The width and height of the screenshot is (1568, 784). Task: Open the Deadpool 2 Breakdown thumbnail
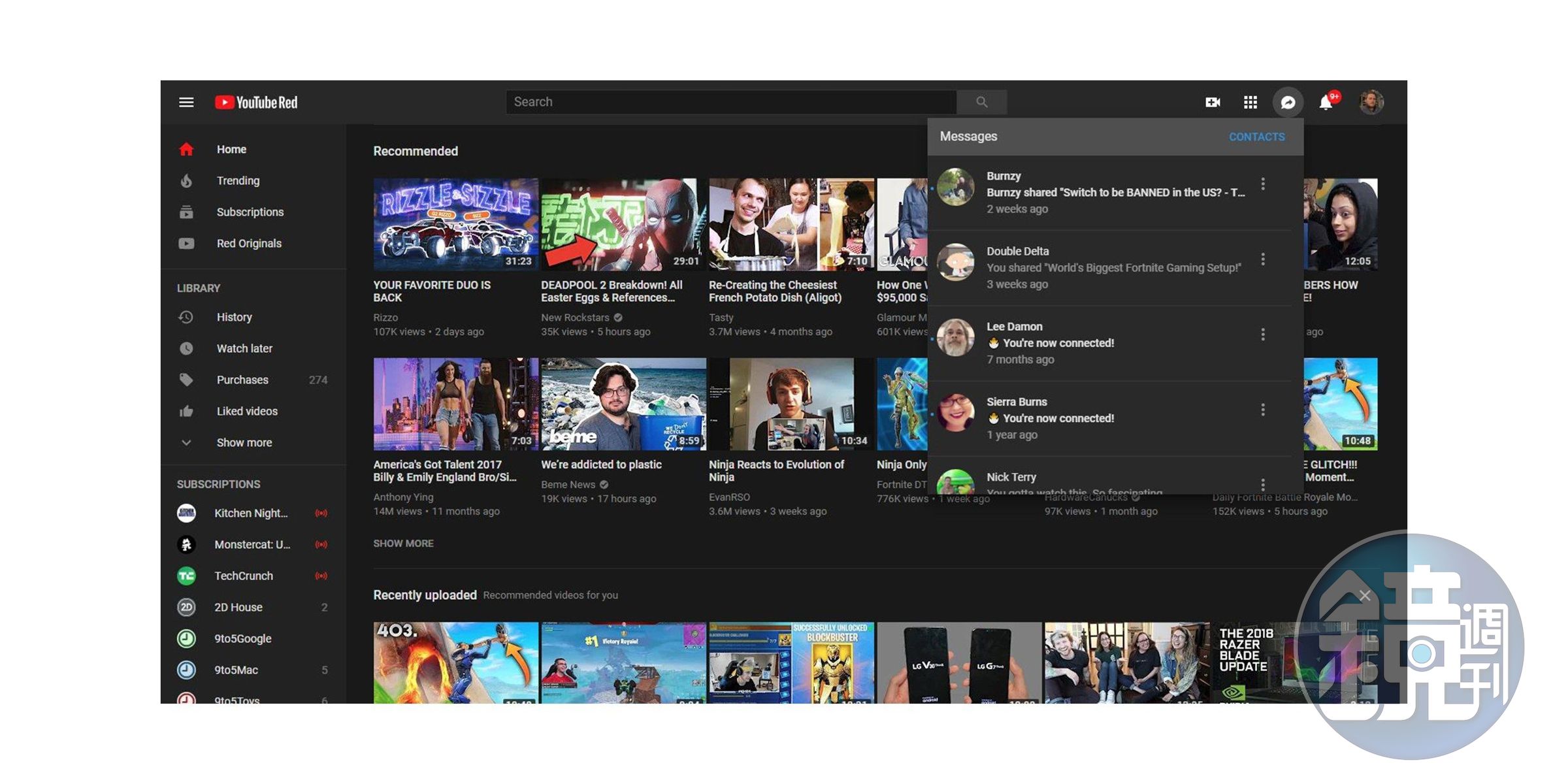(623, 224)
